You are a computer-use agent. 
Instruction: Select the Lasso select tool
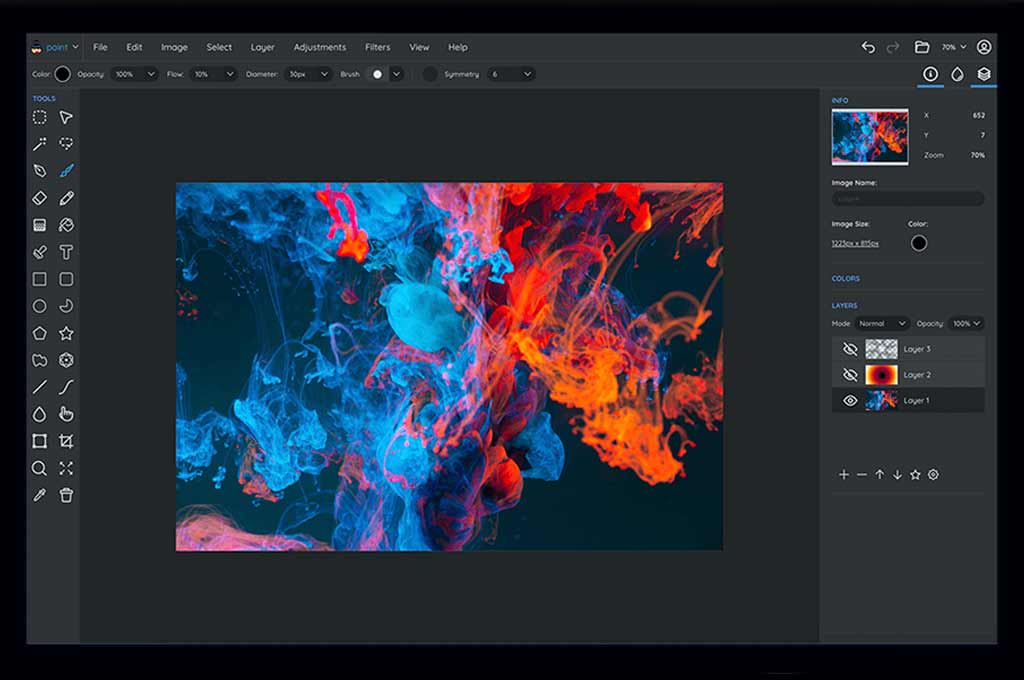66,143
